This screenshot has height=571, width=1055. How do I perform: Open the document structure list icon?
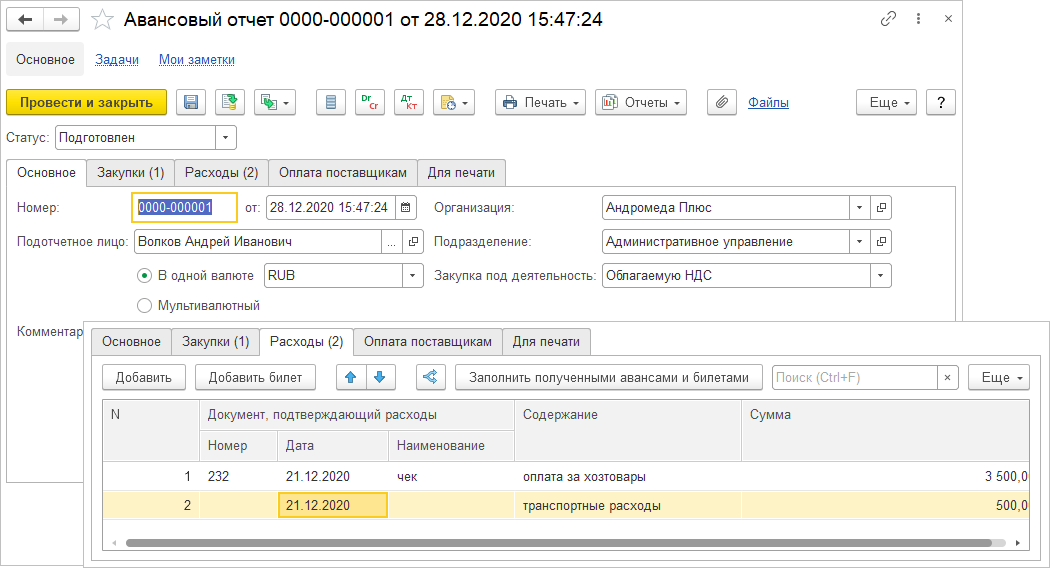pos(330,102)
